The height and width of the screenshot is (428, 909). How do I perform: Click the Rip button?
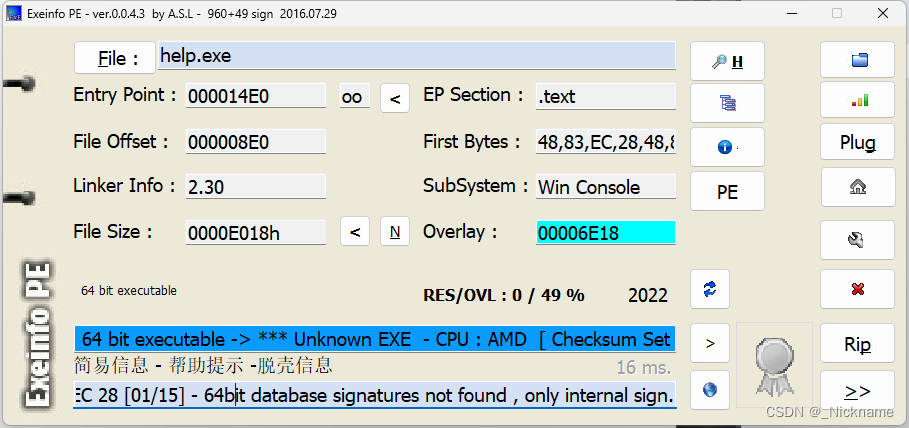tap(857, 344)
